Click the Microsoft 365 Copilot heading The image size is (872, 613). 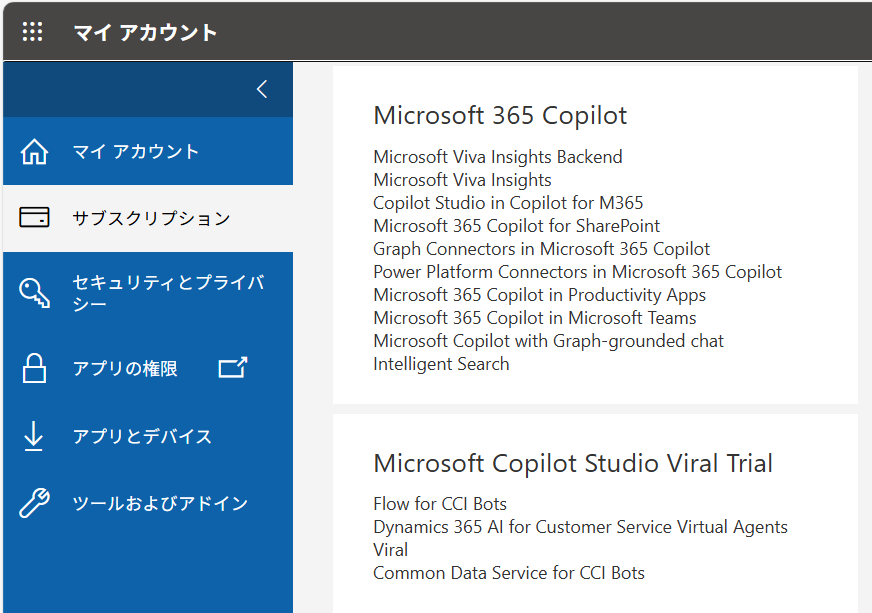pos(500,116)
